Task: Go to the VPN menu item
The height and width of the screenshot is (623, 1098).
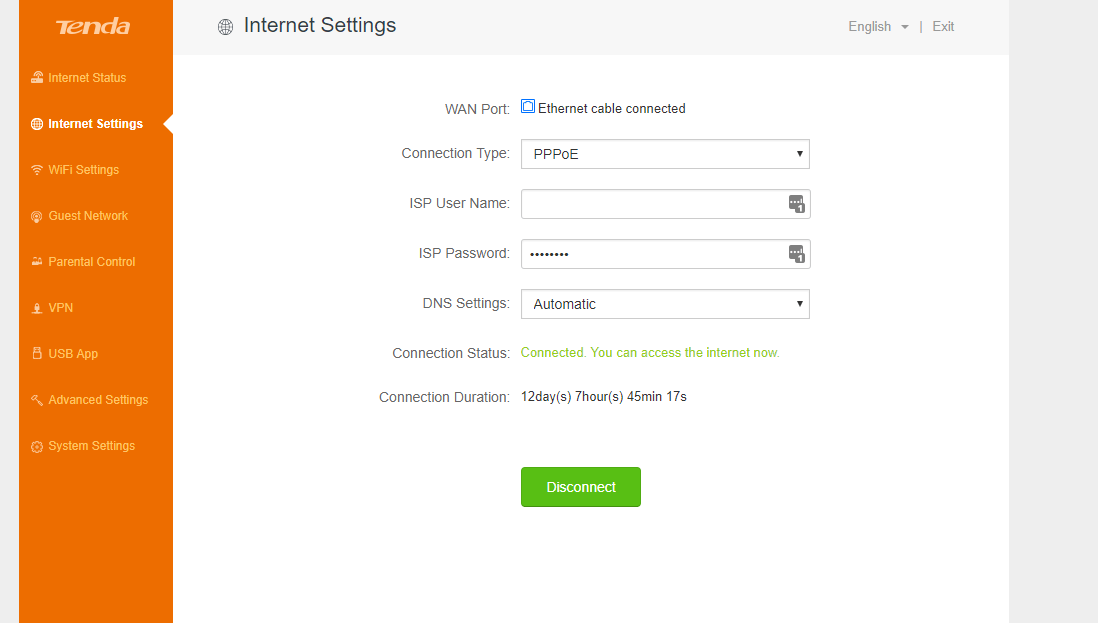Action: pyautogui.click(x=61, y=308)
